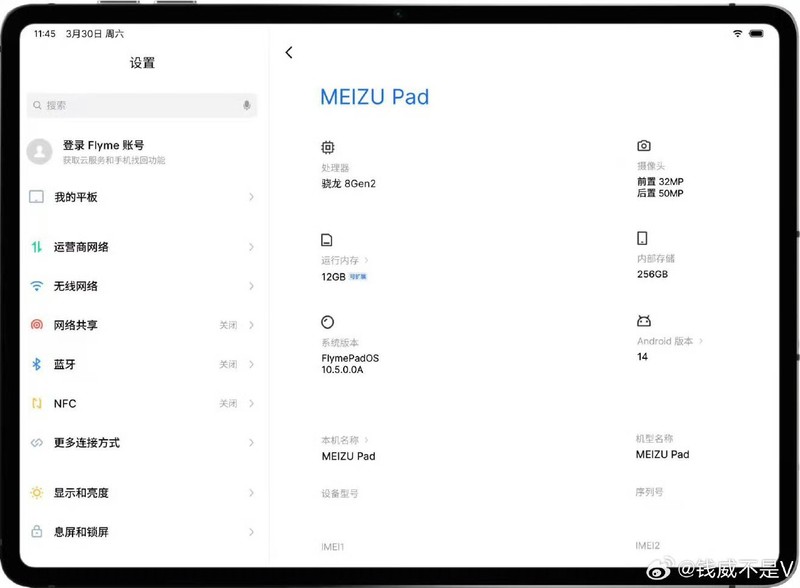Open the NFC settings entry

[142, 404]
